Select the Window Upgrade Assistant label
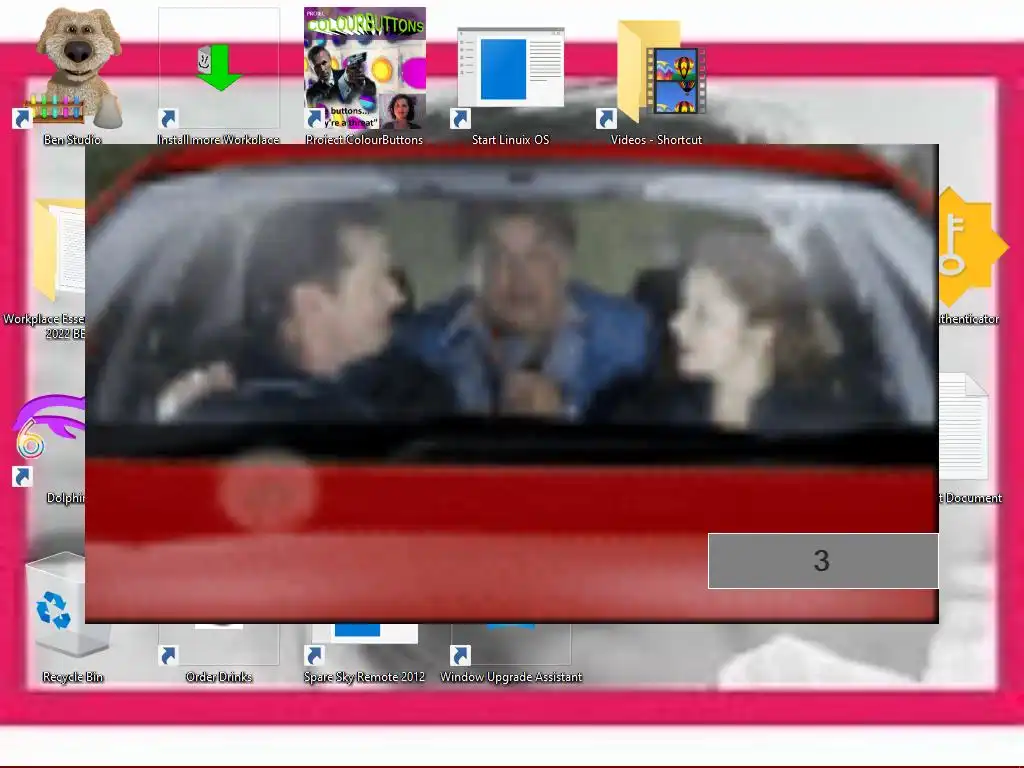 (x=511, y=677)
